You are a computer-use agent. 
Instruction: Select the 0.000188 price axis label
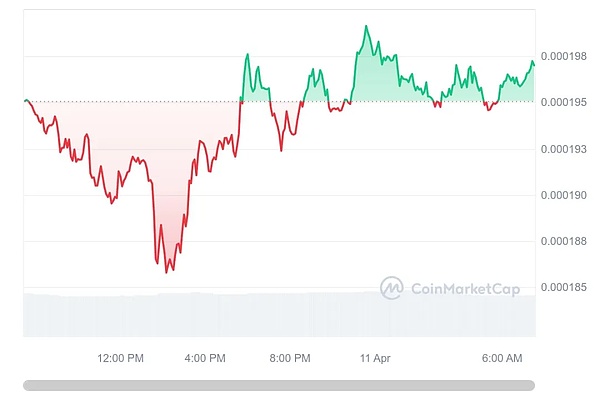point(566,241)
